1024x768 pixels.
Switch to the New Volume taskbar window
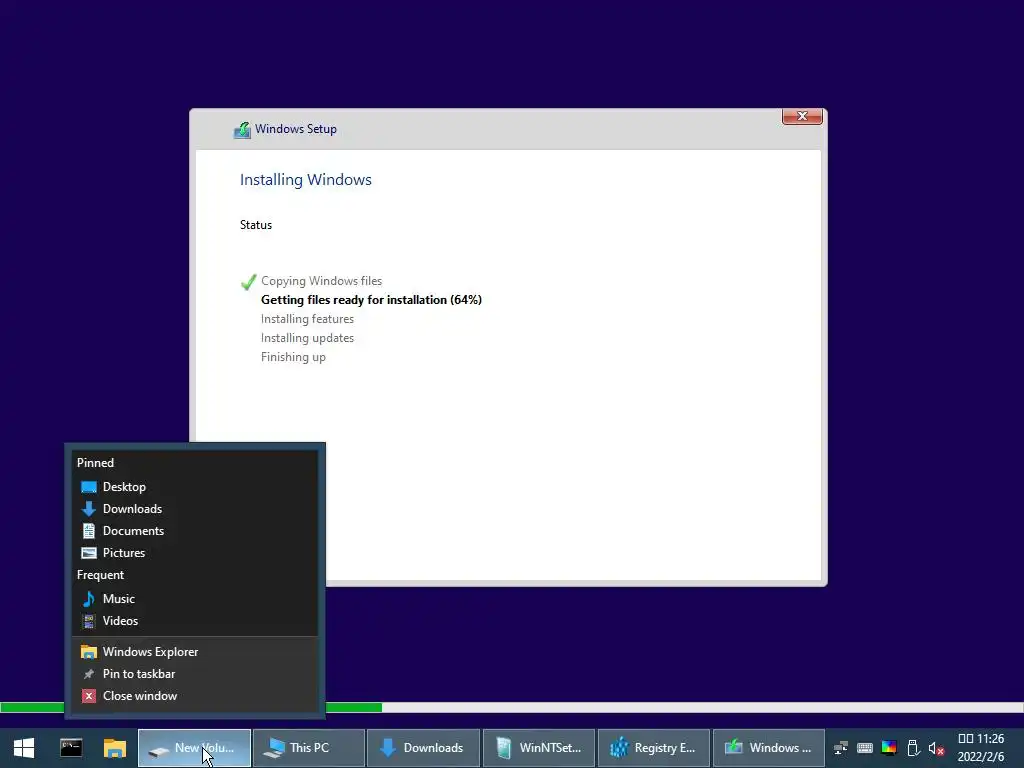coord(194,748)
